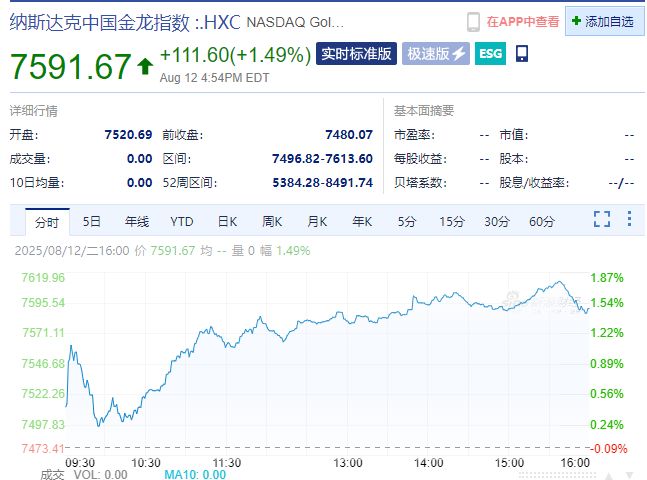Select the 周K chart tab
The width and height of the screenshot is (647, 480).
(x=272, y=222)
